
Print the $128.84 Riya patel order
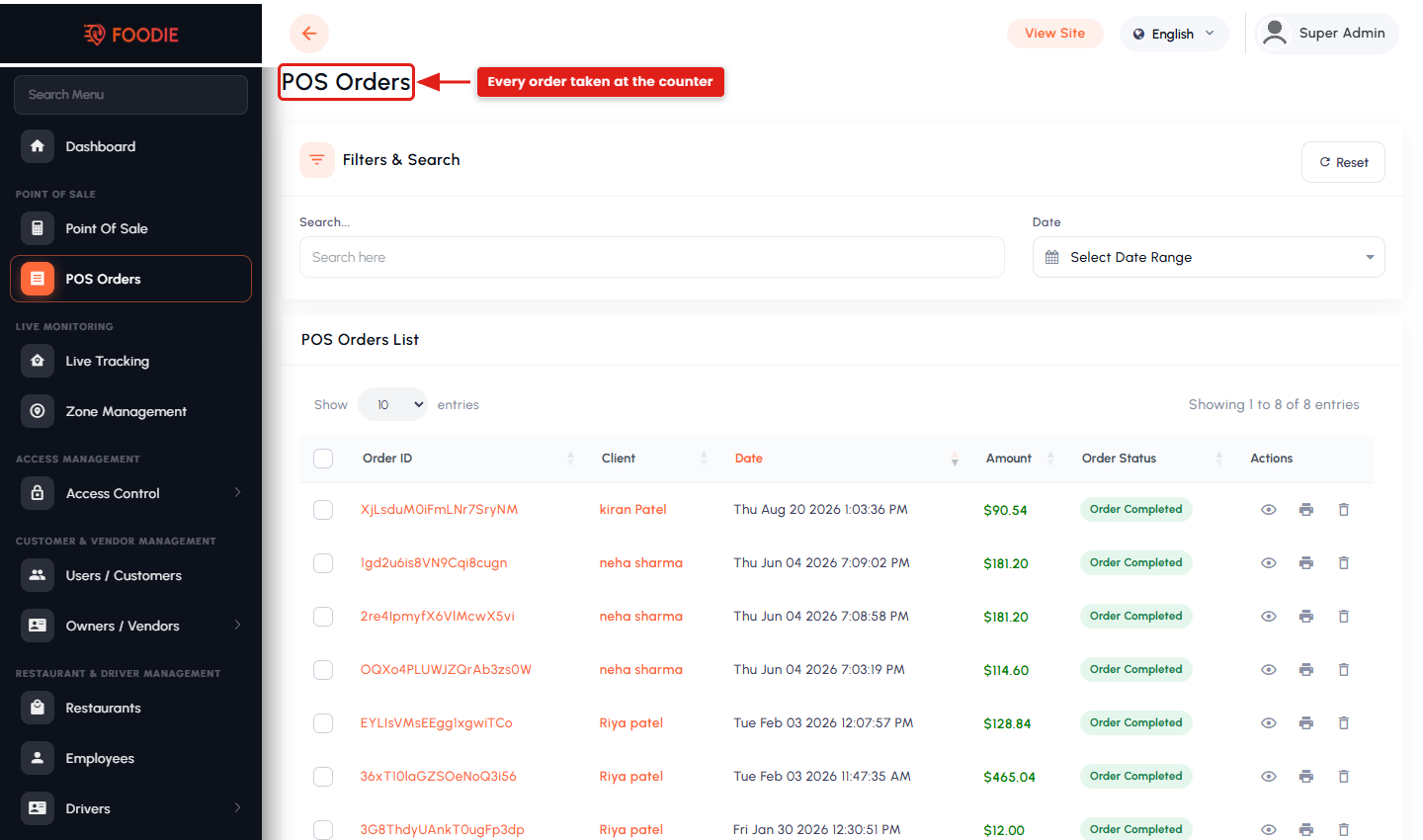(x=1306, y=723)
